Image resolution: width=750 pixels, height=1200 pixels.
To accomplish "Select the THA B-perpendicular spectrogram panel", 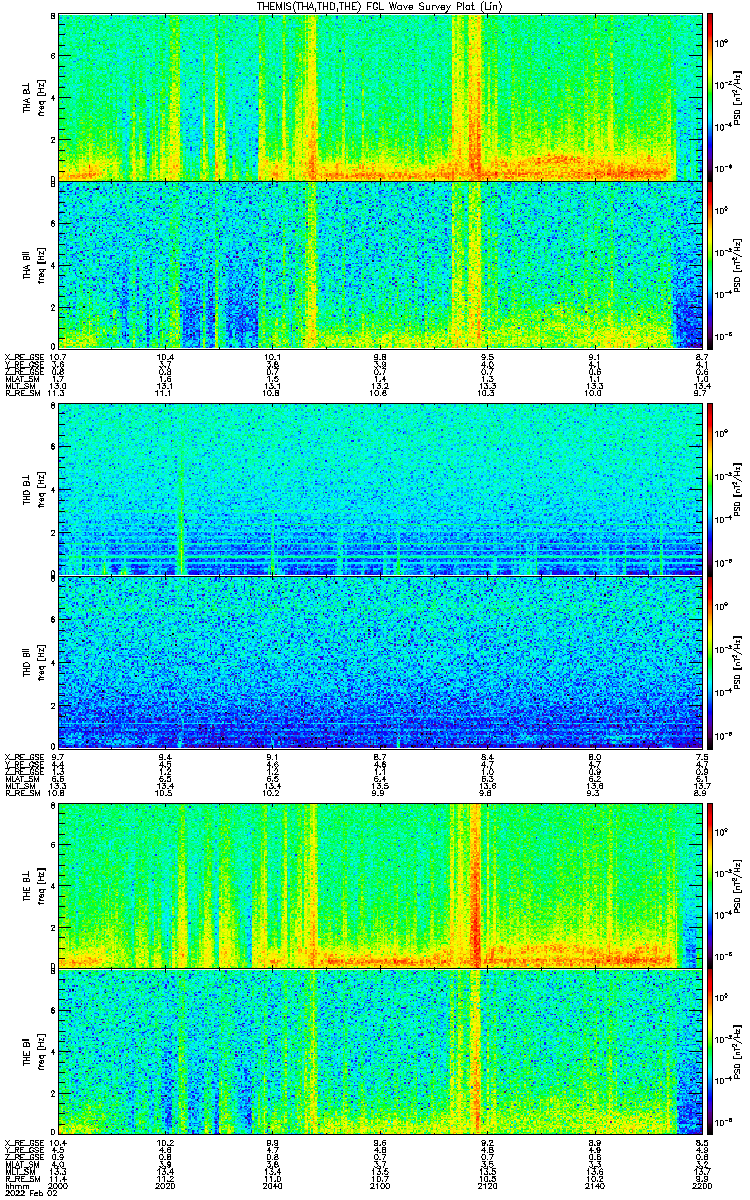I will pos(381,96).
